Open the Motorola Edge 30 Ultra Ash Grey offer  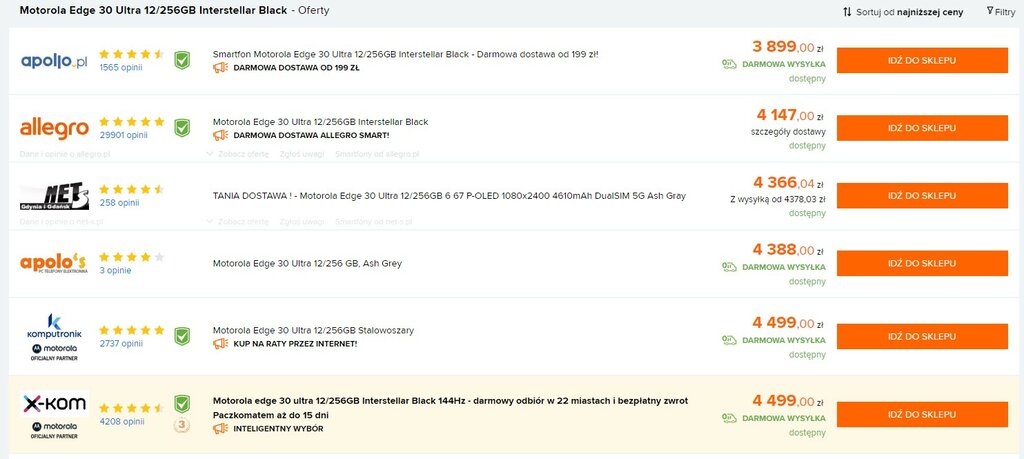pyautogui.click(x=308, y=264)
